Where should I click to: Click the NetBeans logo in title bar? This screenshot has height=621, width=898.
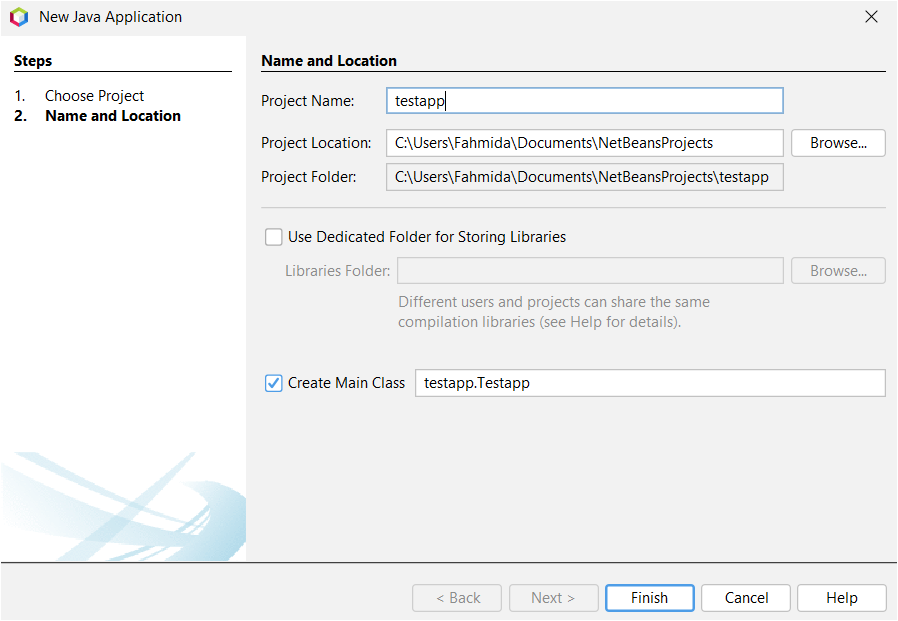[18, 17]
